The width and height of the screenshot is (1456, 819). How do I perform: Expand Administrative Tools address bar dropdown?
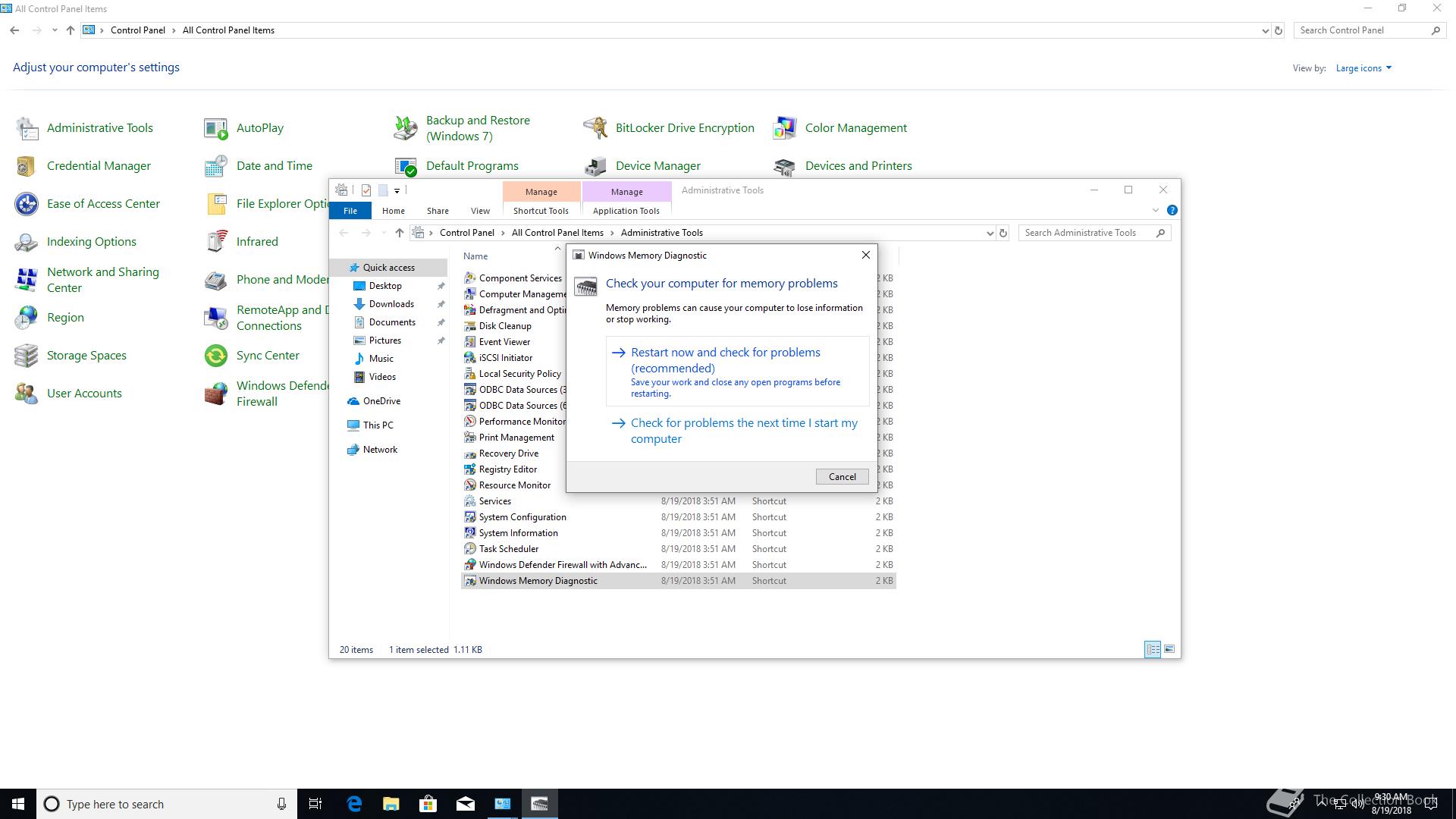990,233
